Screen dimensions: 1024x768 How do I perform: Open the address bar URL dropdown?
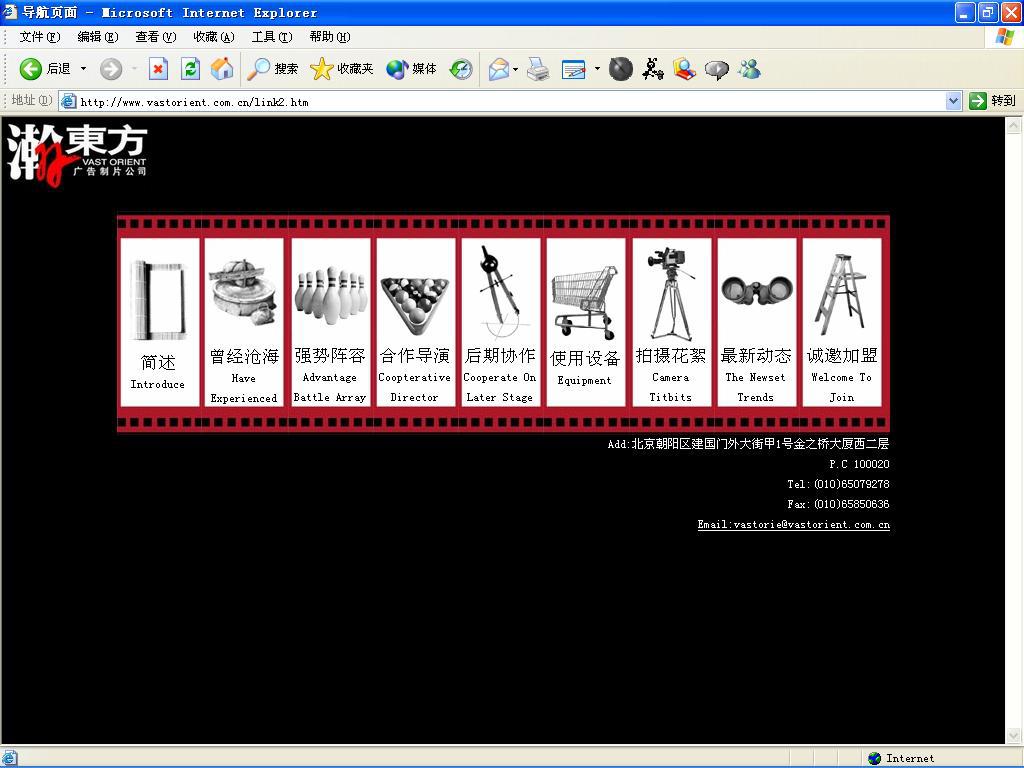953,101
